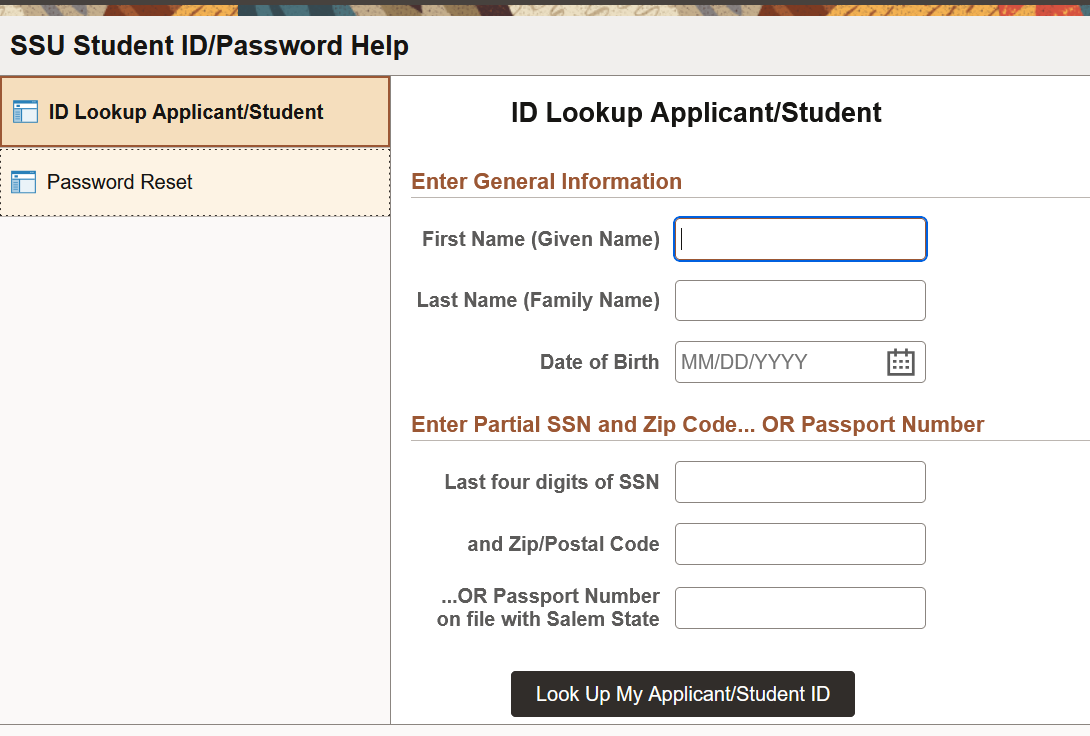Click the ID Lookup Applicant/Student page heading
1090x736 pixels.
[696, 113]
